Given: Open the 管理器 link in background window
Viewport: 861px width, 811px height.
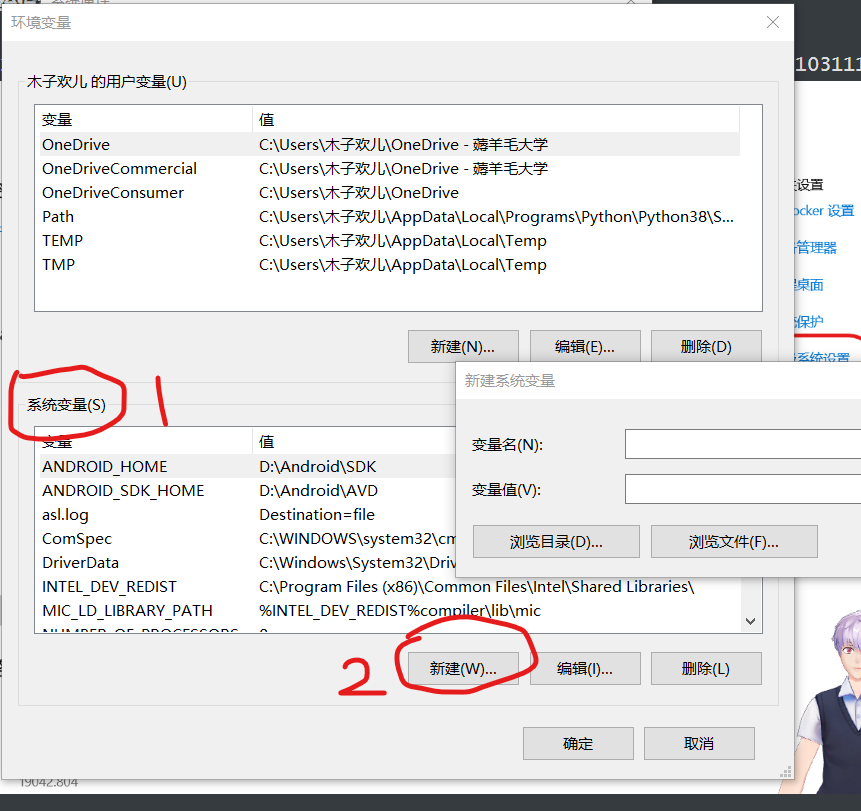Looking at the screenshot, I should (x=816, y=248).
